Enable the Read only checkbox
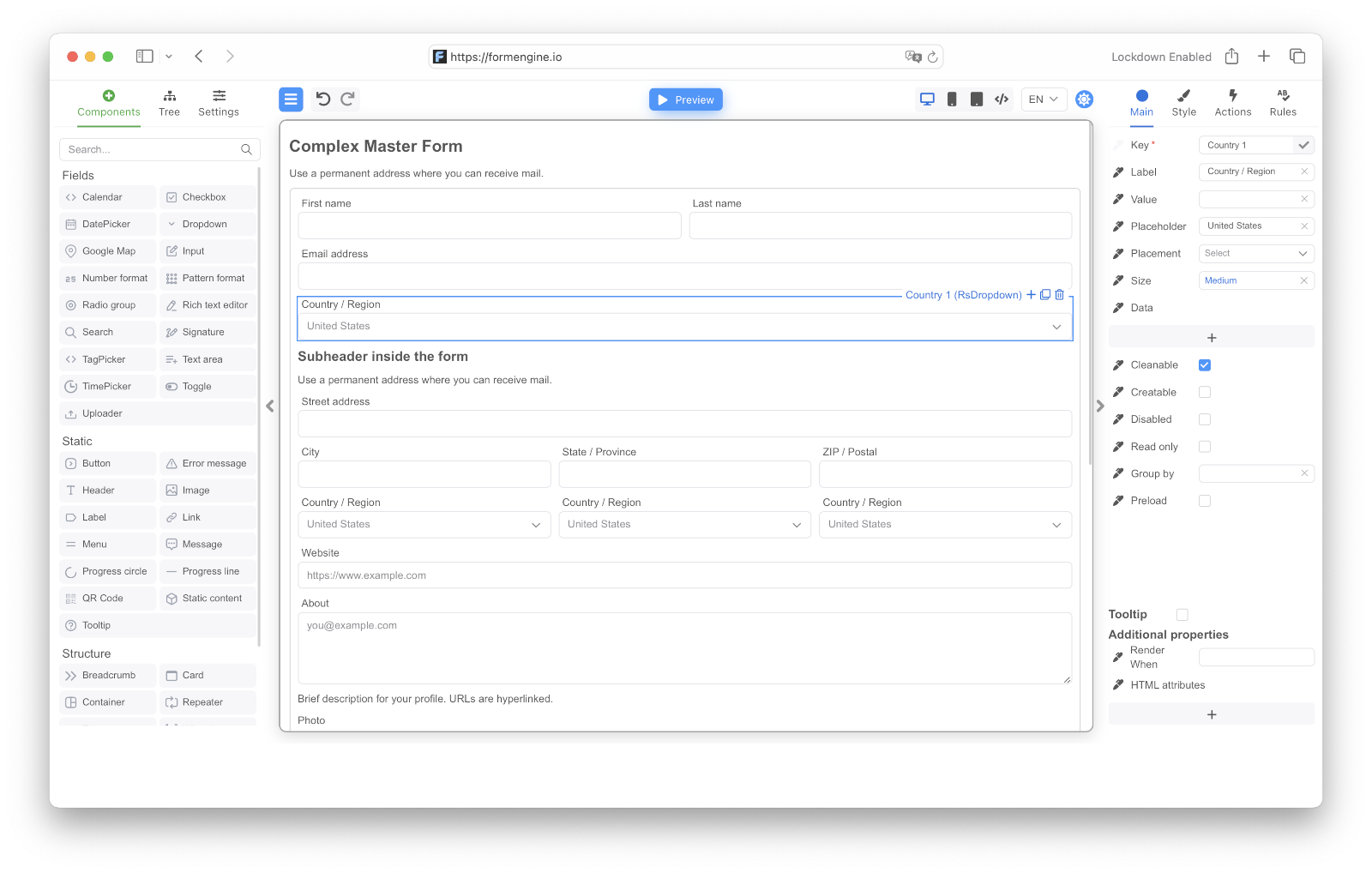Viewport: 1372px width, 873px height. pyautogui.click(x=1205, y=446)
